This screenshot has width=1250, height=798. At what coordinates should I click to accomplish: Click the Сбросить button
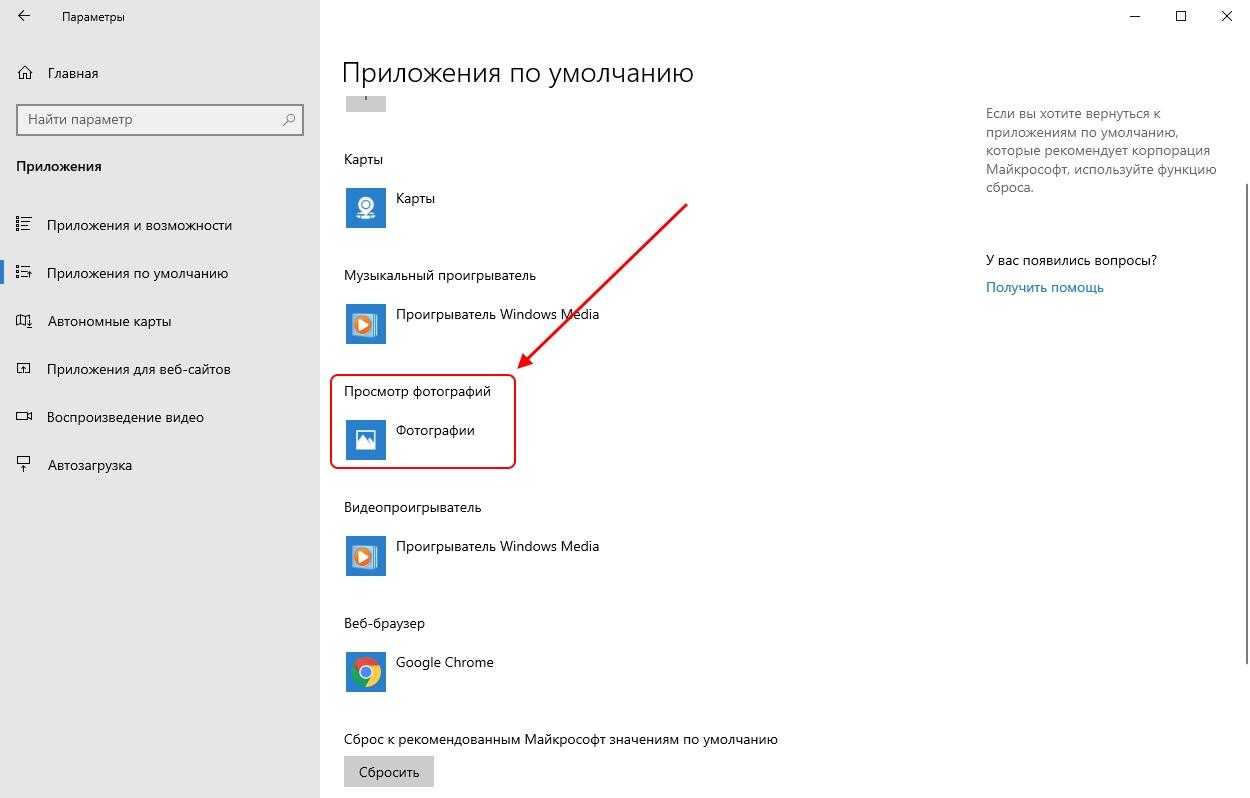tap(389, 772)
